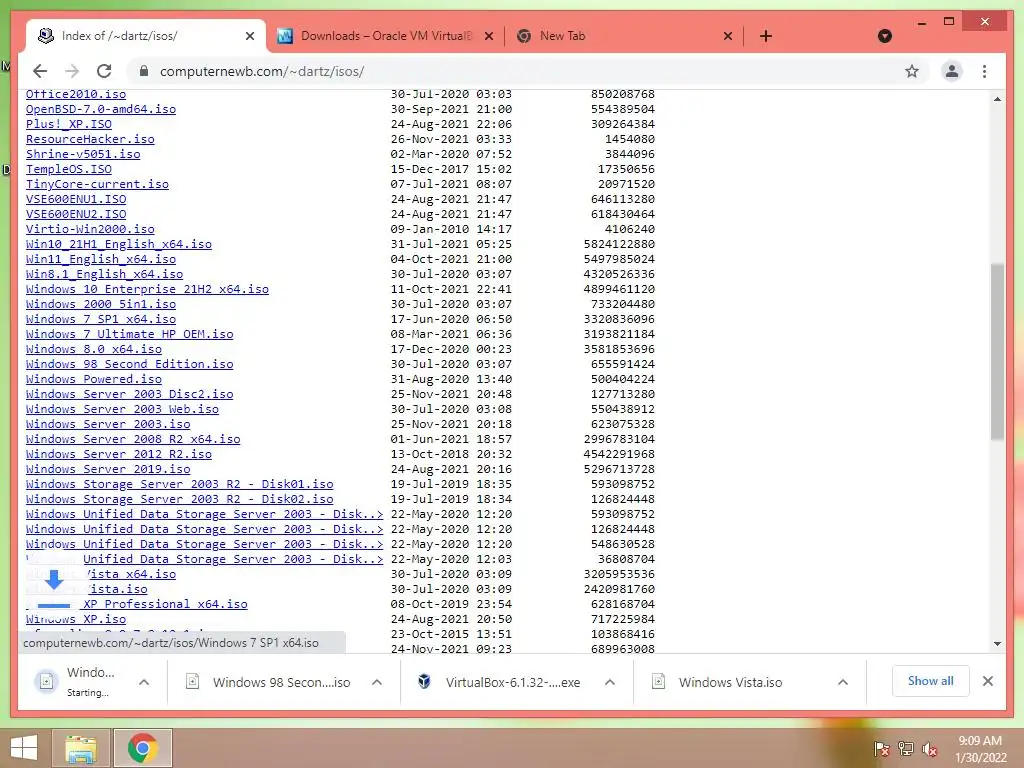Open the TempleOS.ISO link
The image size is (1024, 768).
pos(69,169)
